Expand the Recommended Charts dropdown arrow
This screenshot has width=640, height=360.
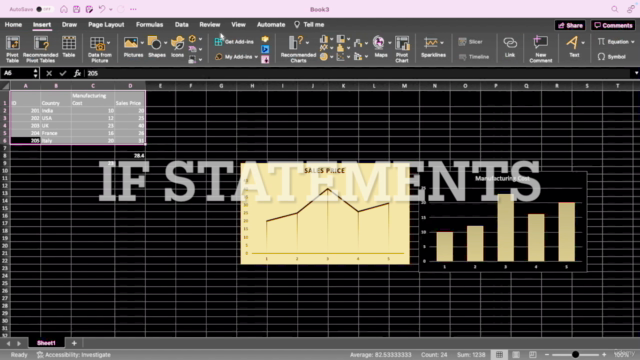(307, 42)
